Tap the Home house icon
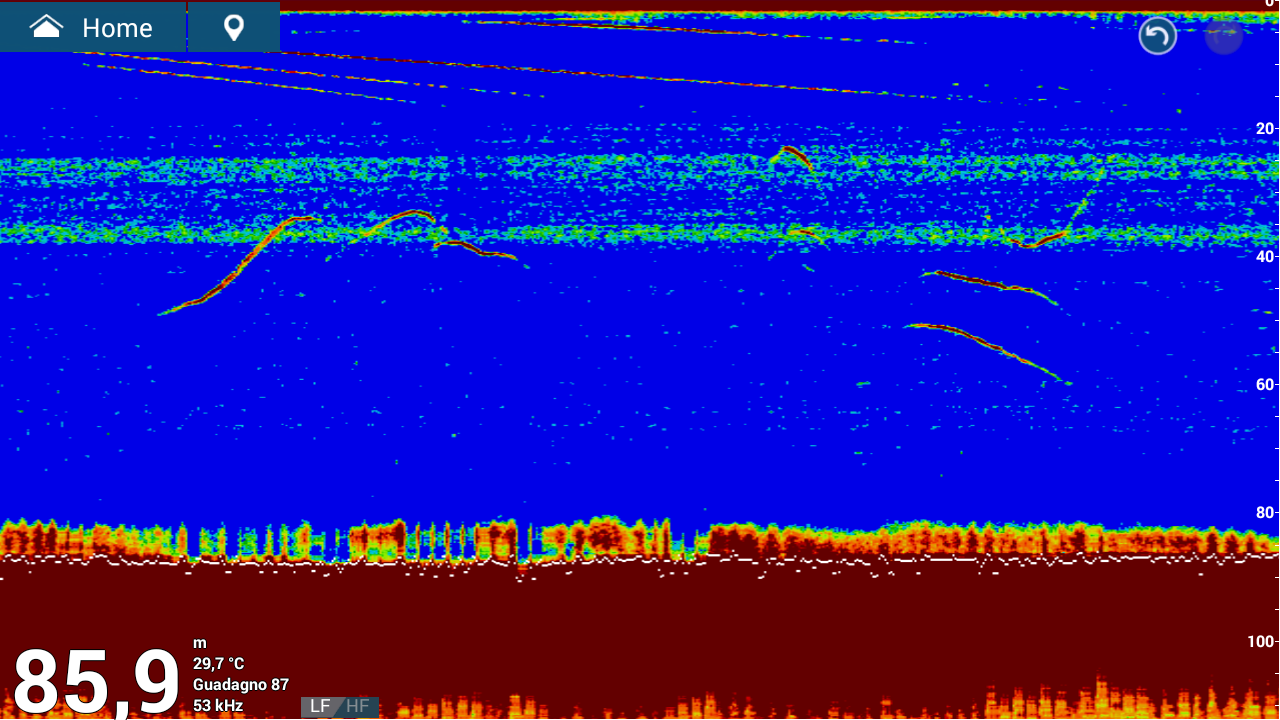 pyautogui.click(x=47, y=27)
